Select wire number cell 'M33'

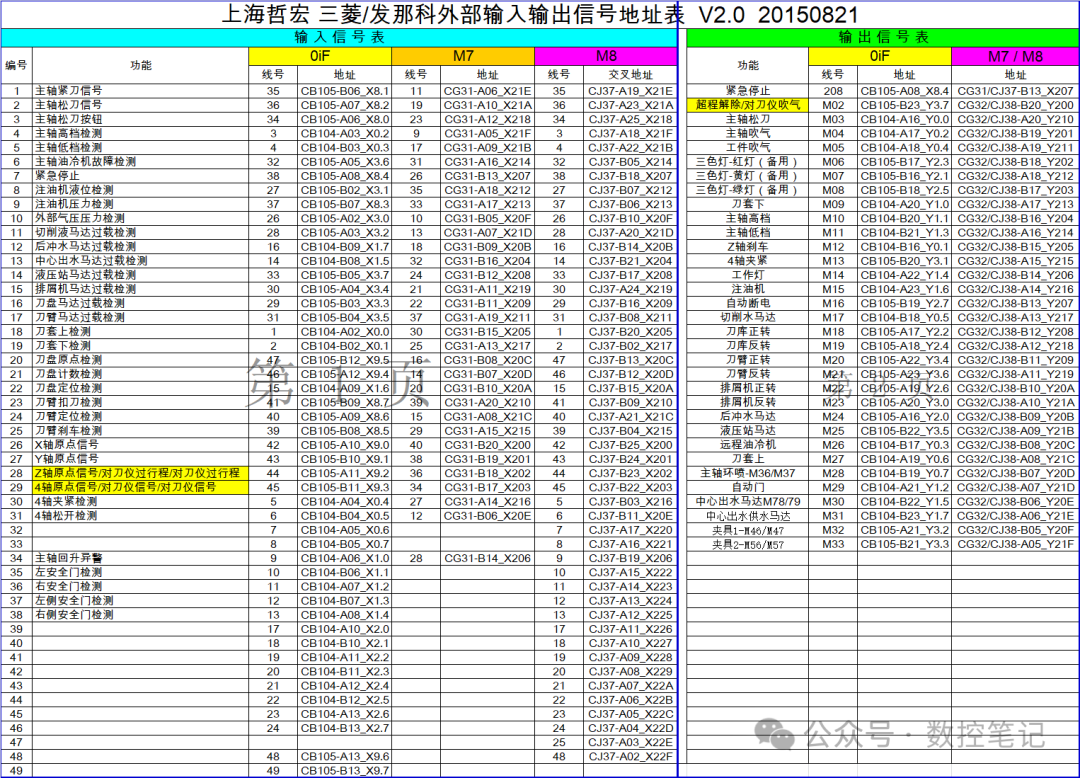(x=833, y=545)
